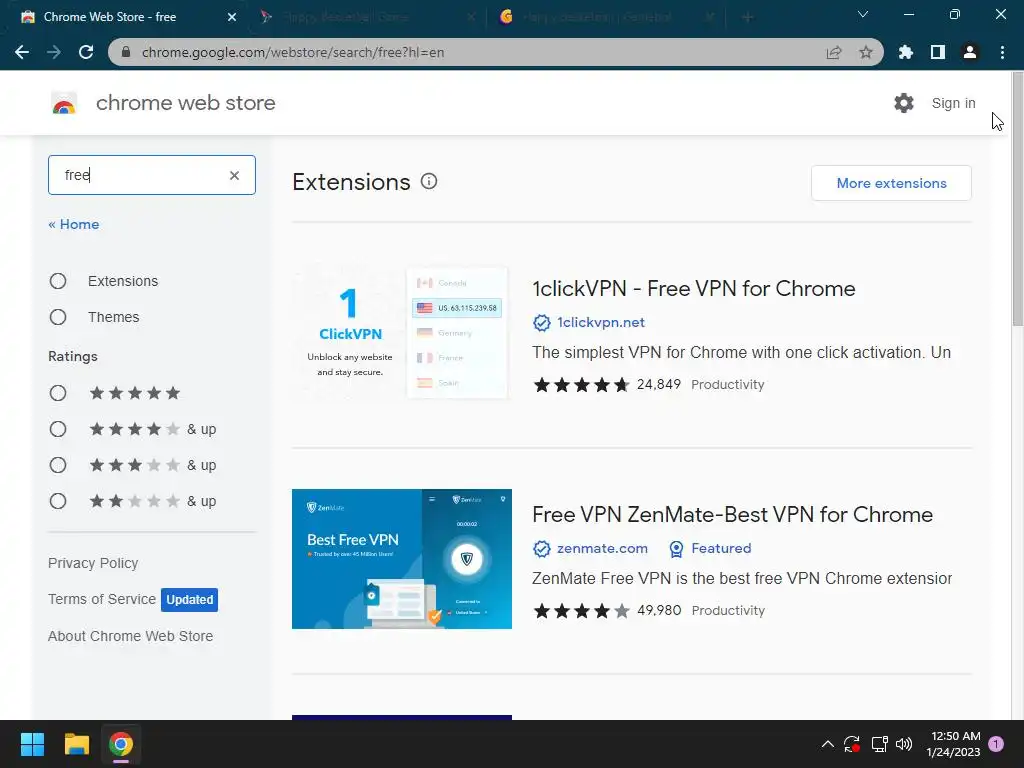The width and height of the screenshot is (1024, 768).
Task: Open the web store settings gear
Action: click(904, 103)
